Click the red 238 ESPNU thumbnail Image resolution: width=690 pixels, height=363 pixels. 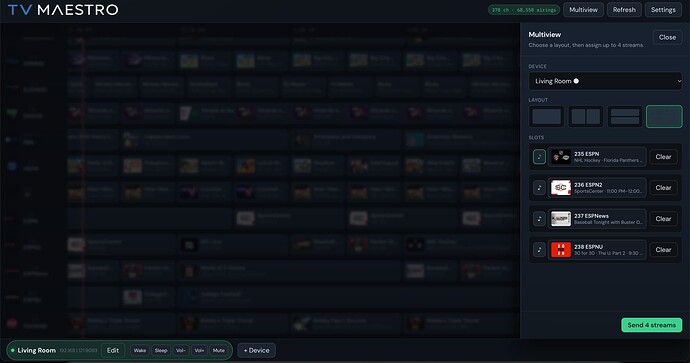(561, 249)
